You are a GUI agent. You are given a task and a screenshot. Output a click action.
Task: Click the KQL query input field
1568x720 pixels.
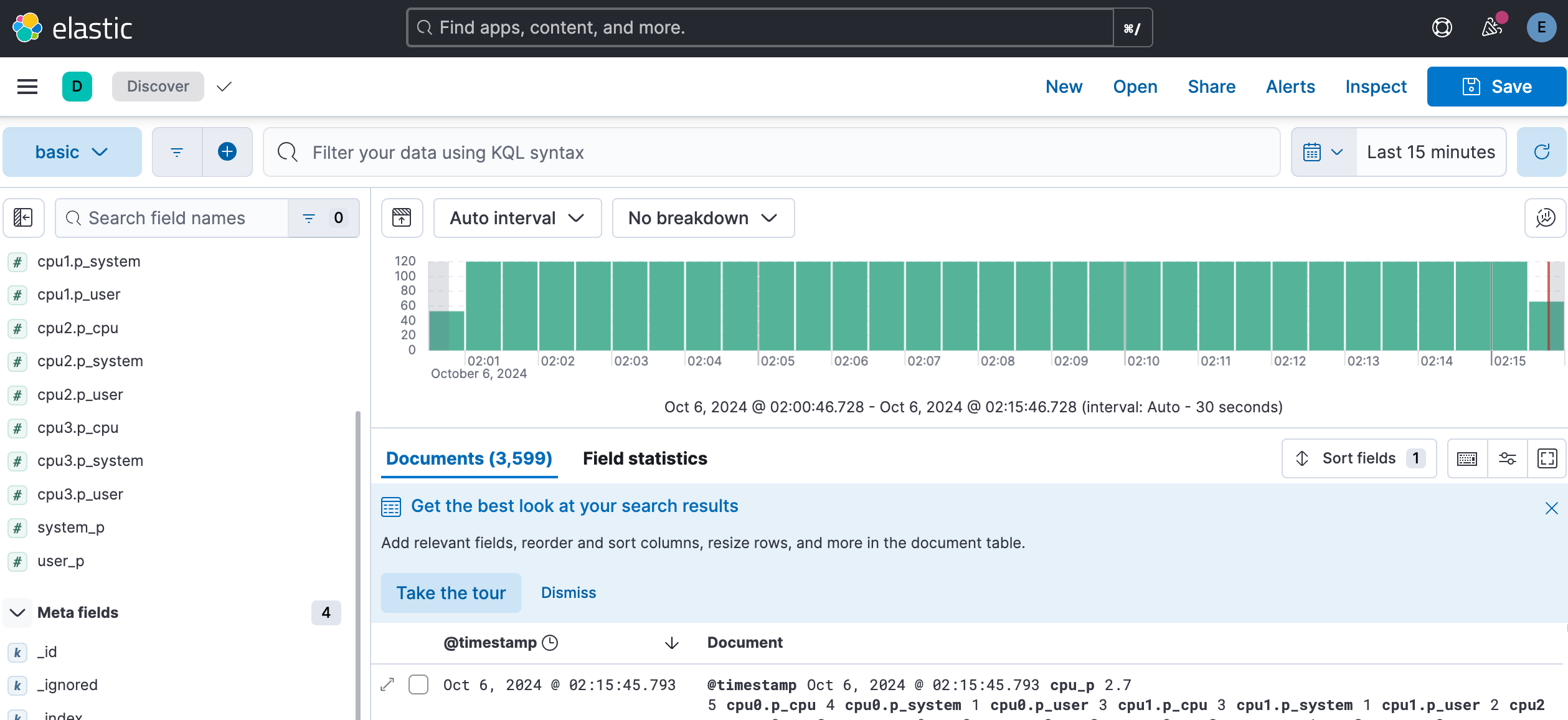tap(772, 152)
